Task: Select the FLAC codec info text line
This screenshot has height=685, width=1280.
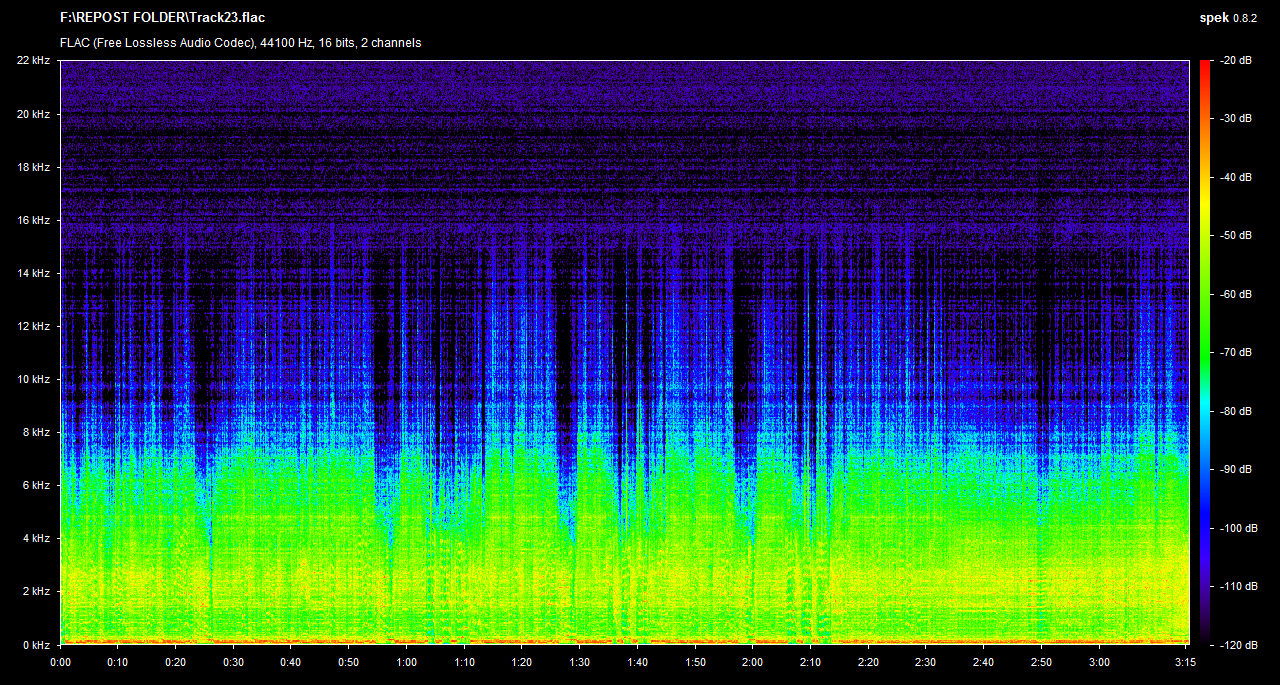Action: (240, 43)
